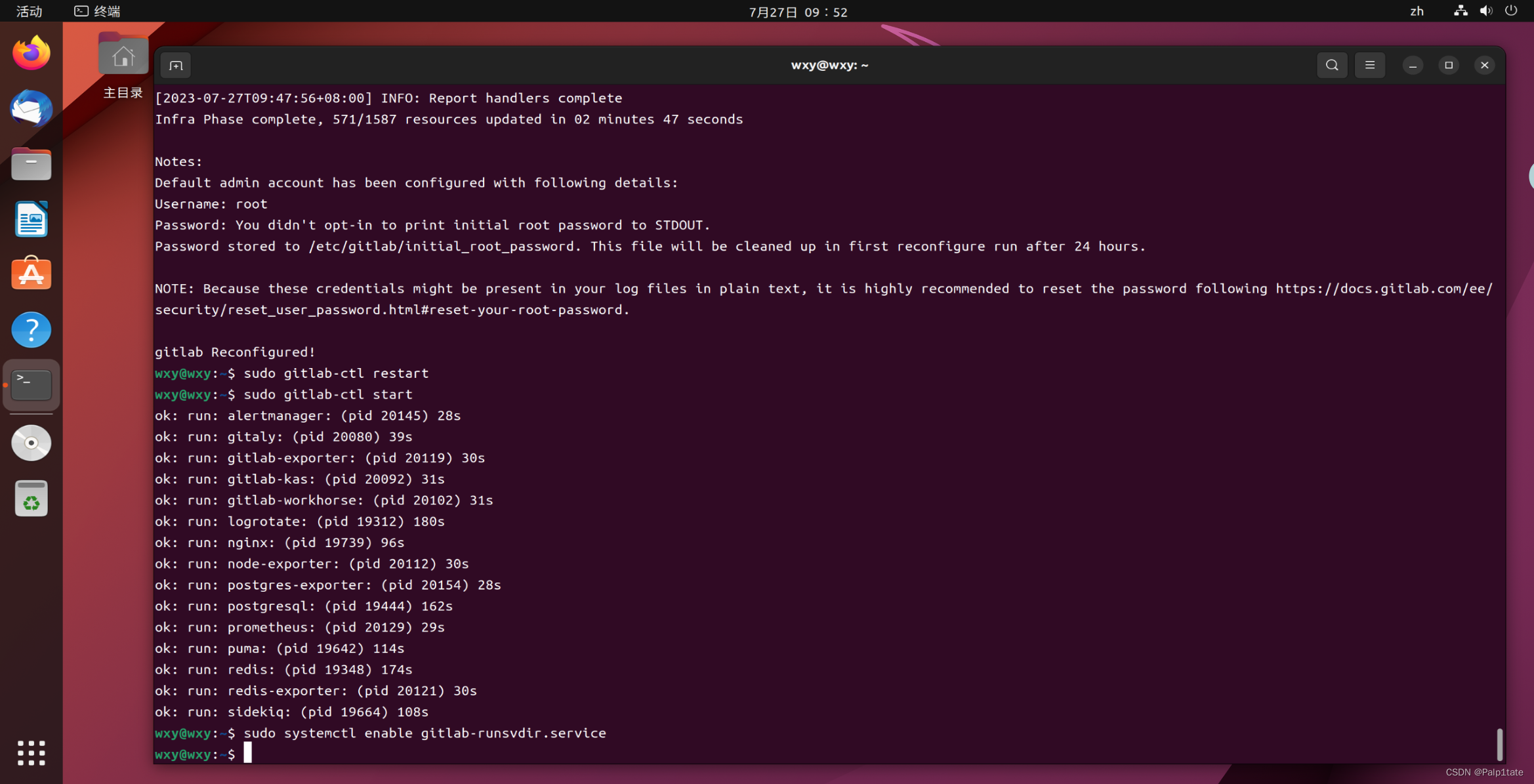Open Ubuntu Software store icon
The image size is (1534, 784).
31,274
